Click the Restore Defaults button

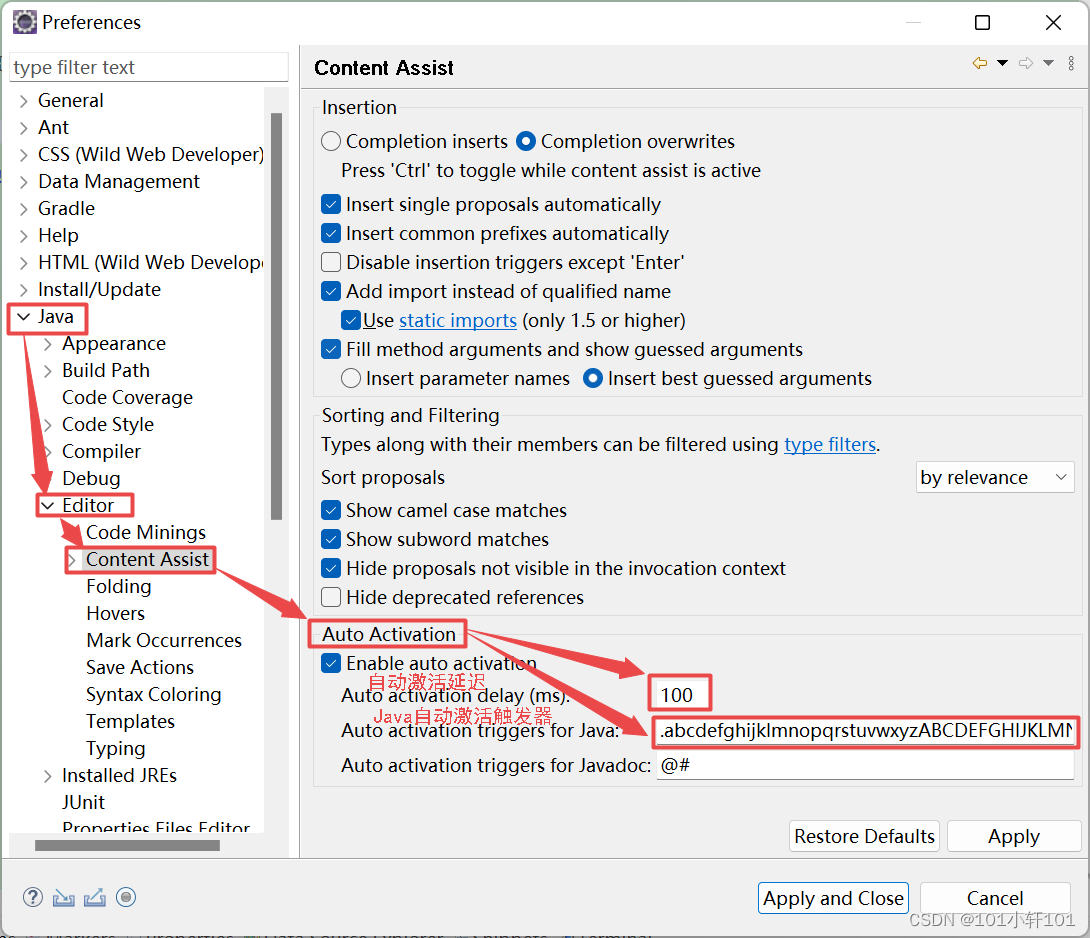click(864, 836)
